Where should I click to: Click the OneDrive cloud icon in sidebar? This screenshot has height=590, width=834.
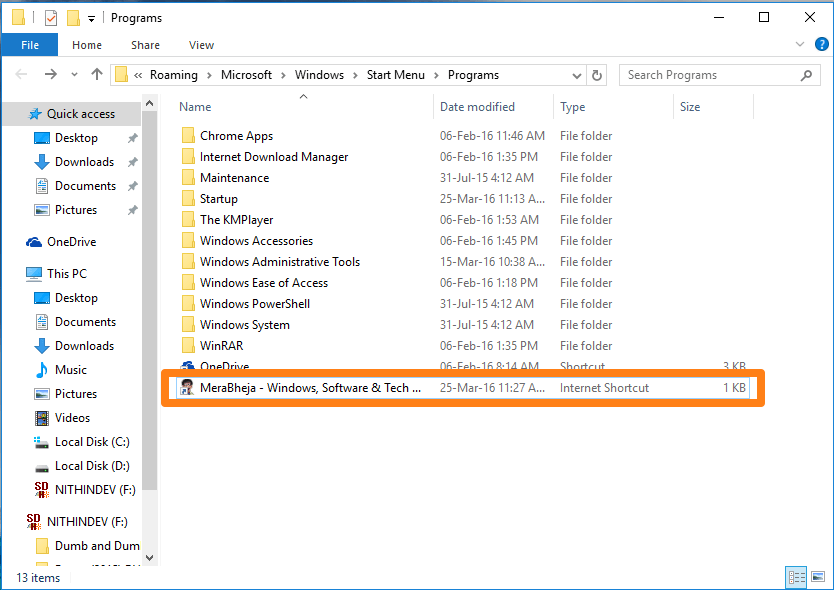tap(34, 242)
